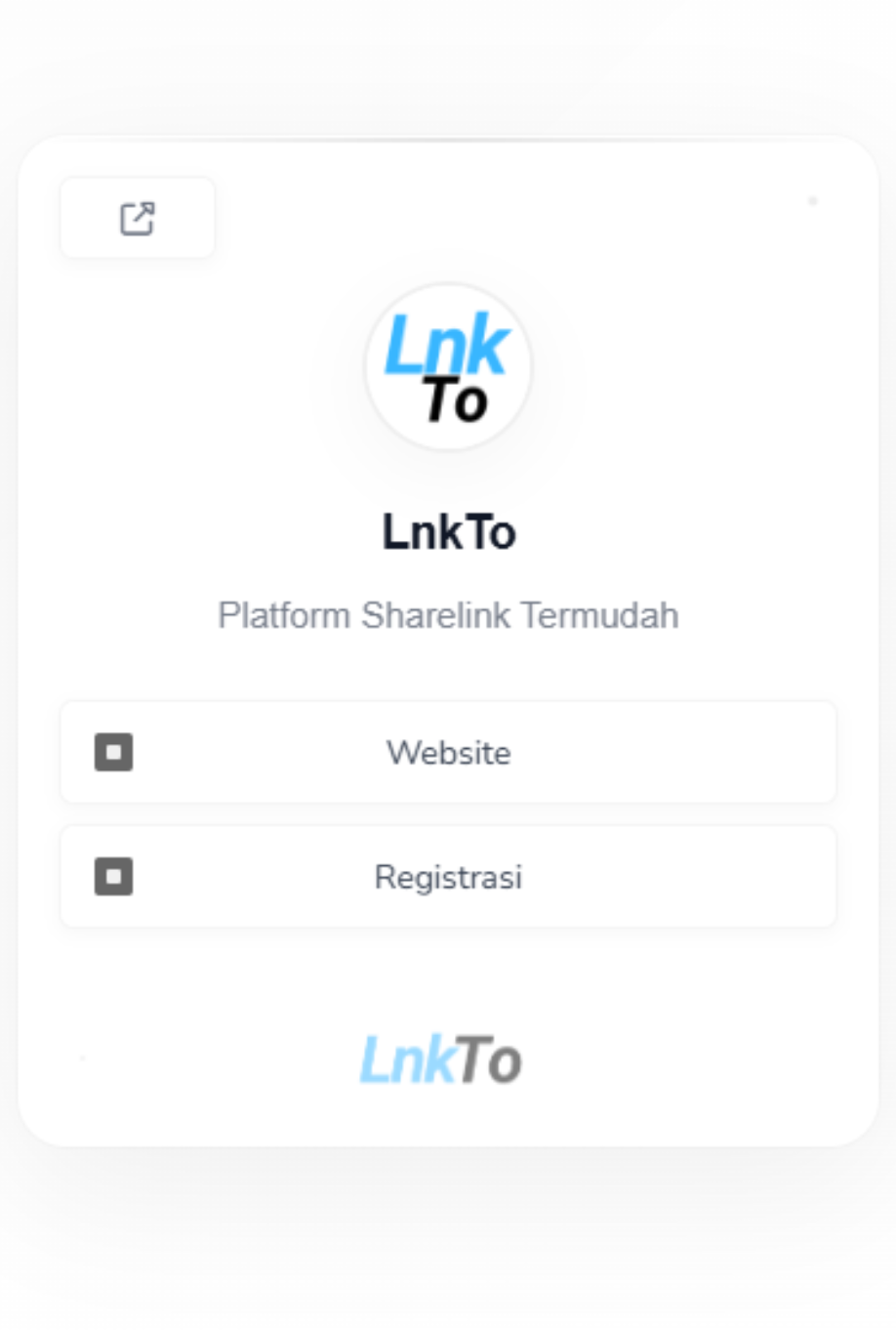Click the share external-link icon
This screenshot has width=896, height=1330.
138,219
